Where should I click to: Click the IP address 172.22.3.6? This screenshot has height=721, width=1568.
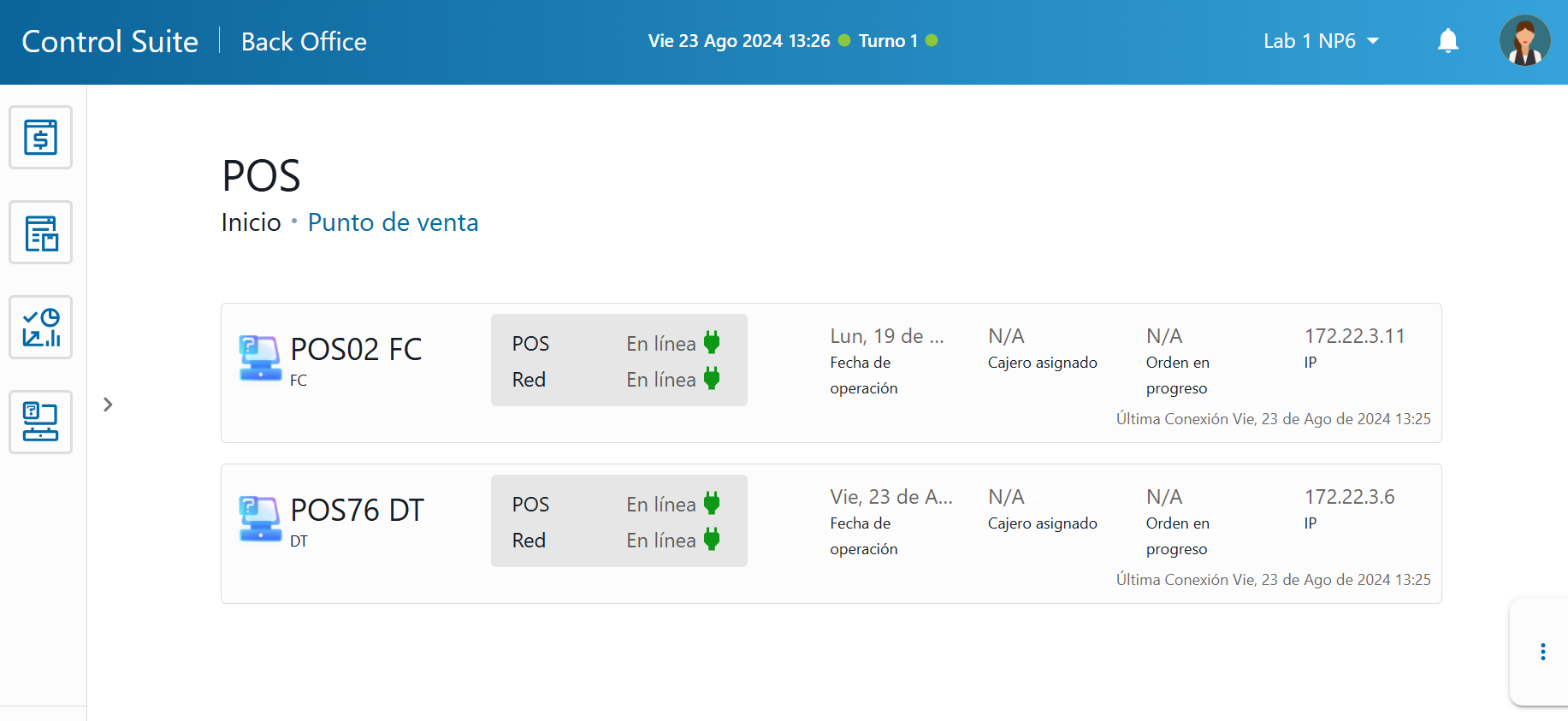point(1349,497)
